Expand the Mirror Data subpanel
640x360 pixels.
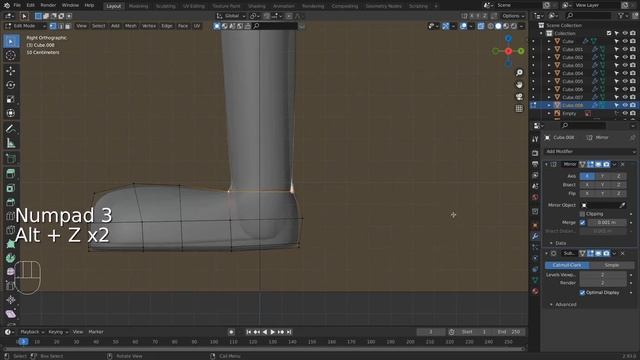(x=551, y=243)
